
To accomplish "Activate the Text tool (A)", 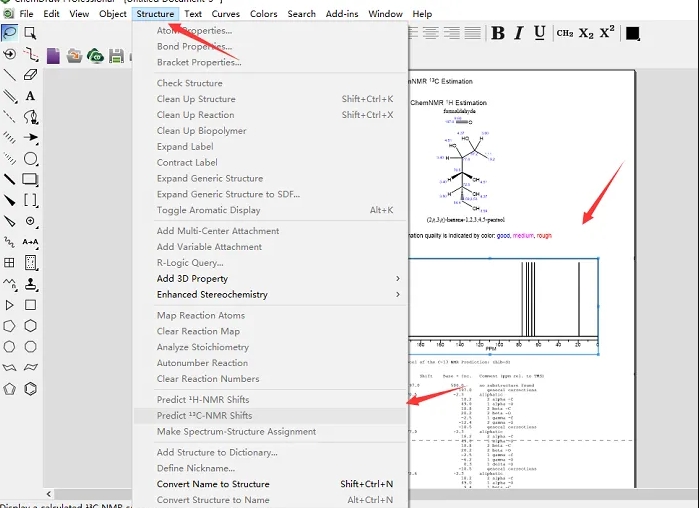I will pos(30,96).
